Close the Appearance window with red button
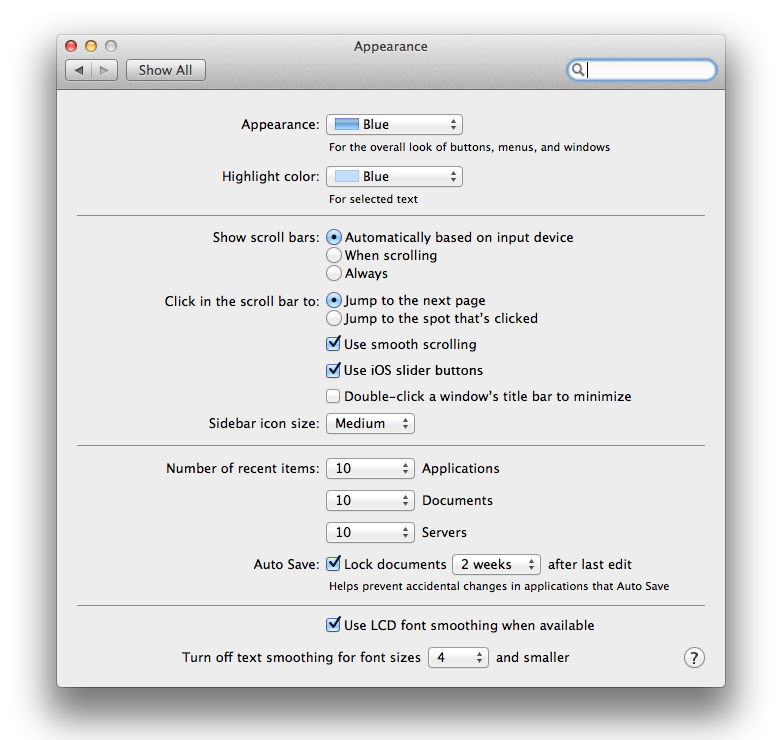The width and height of the screenshot is (782, 740). pos(71,46)
